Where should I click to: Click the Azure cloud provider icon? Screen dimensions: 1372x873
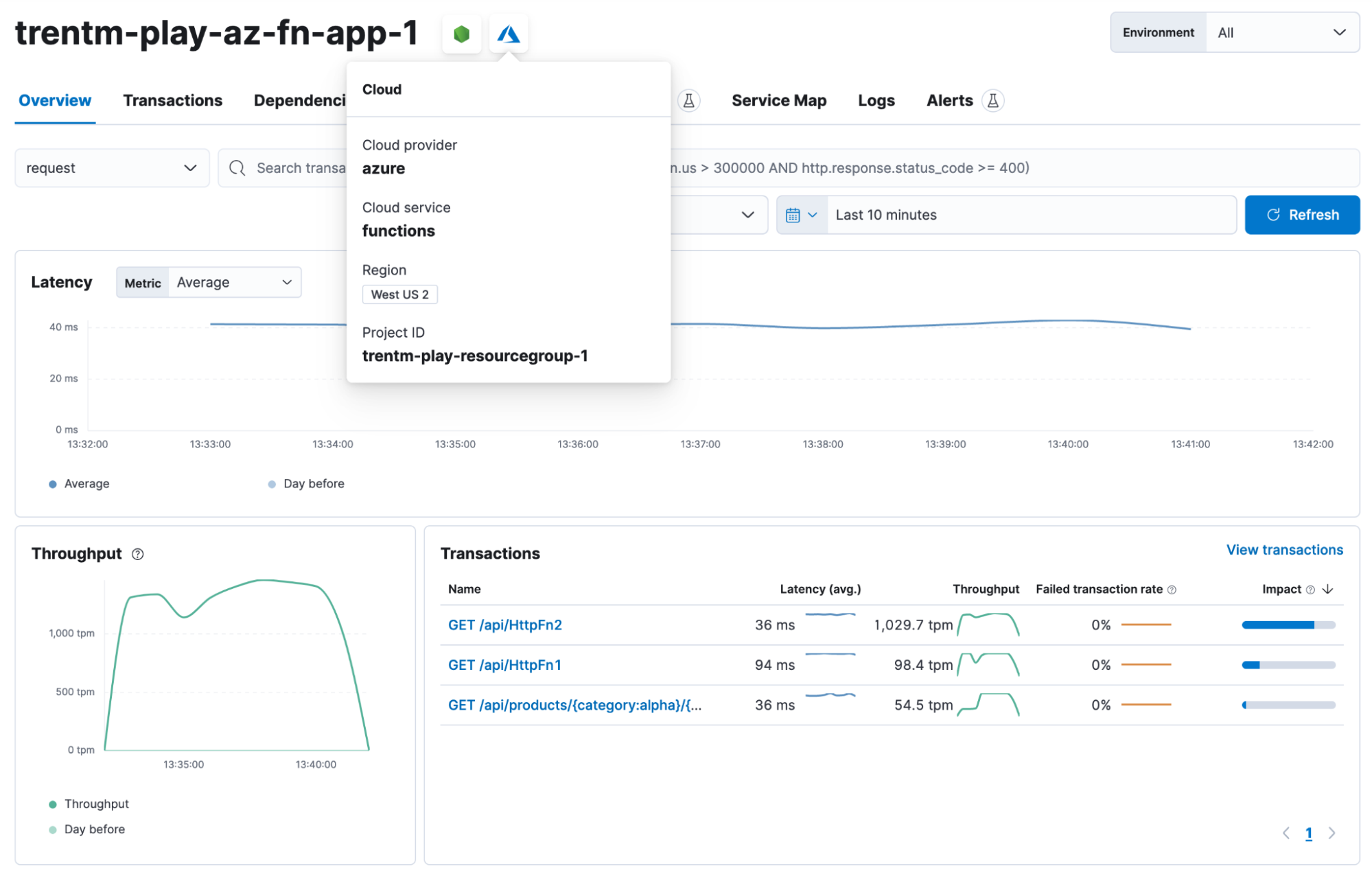(x=510, y=33)
